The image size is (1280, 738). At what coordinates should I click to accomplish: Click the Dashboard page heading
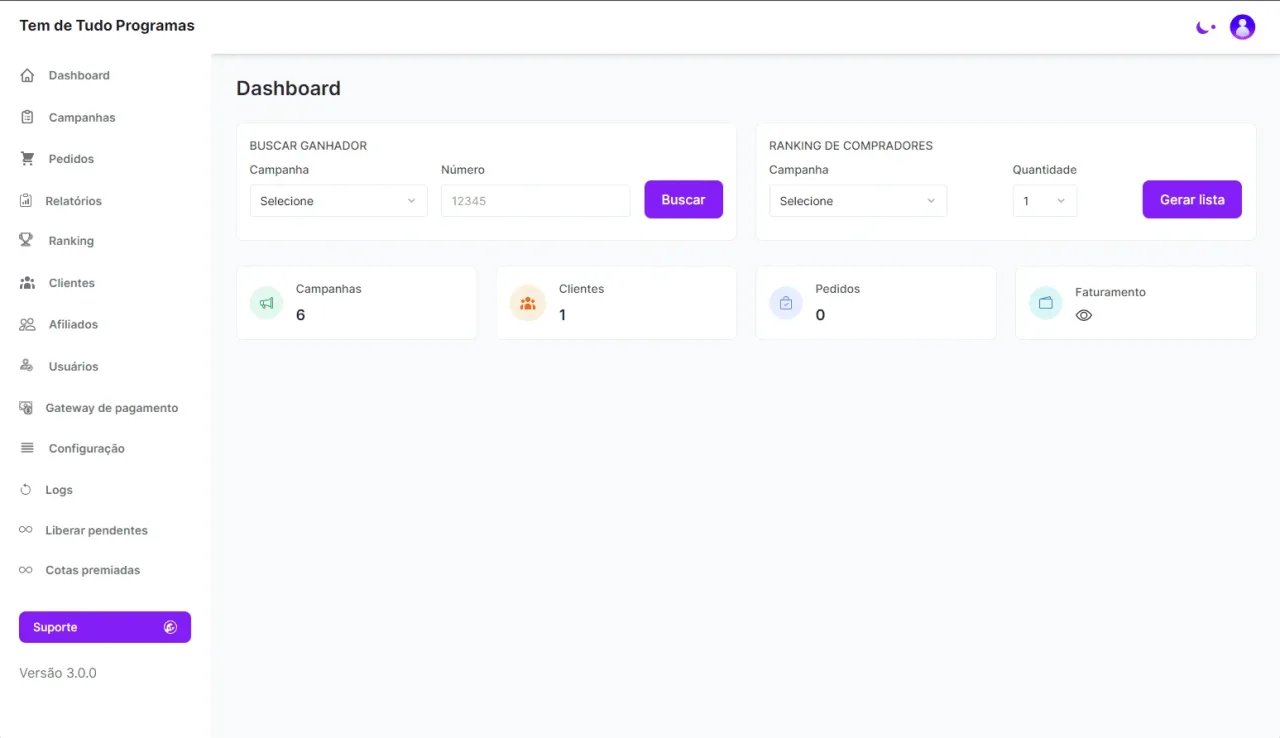click(288, 88)
